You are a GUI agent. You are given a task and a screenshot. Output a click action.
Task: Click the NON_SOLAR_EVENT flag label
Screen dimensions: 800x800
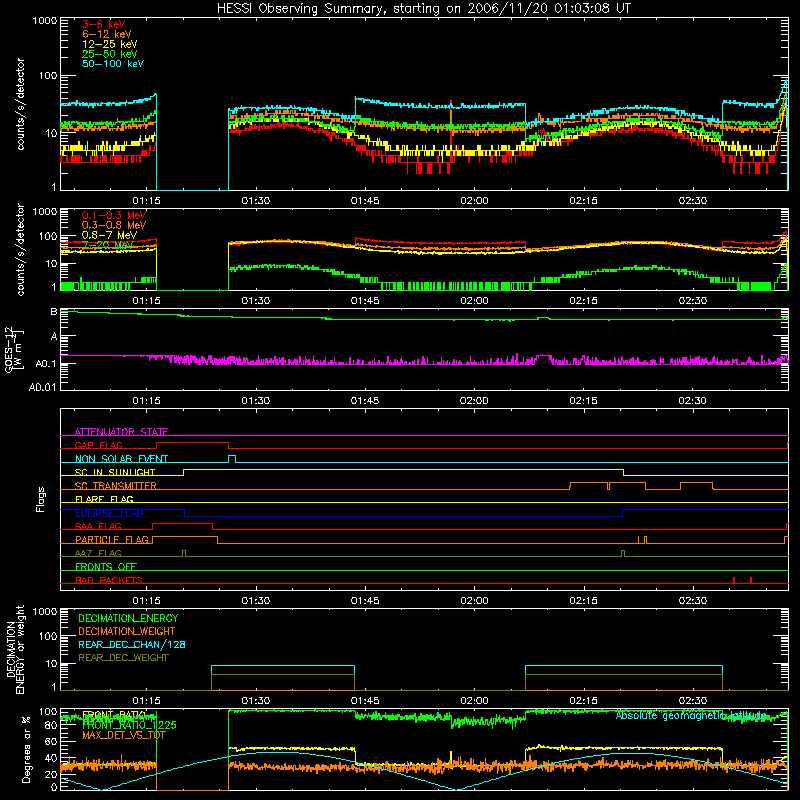[121, 459]
